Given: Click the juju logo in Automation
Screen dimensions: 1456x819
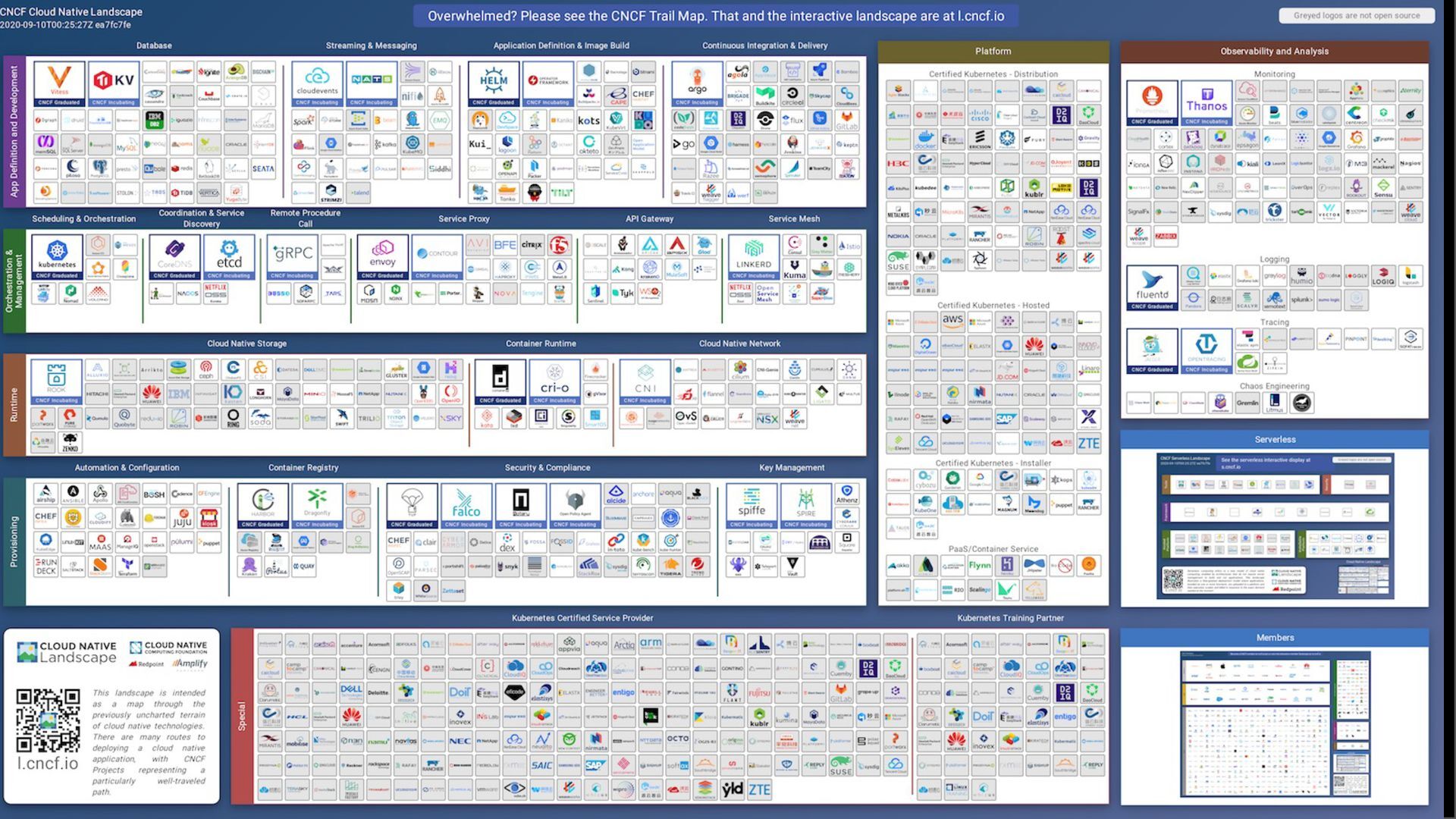Looking at the screenshot, I should (182, 519).
